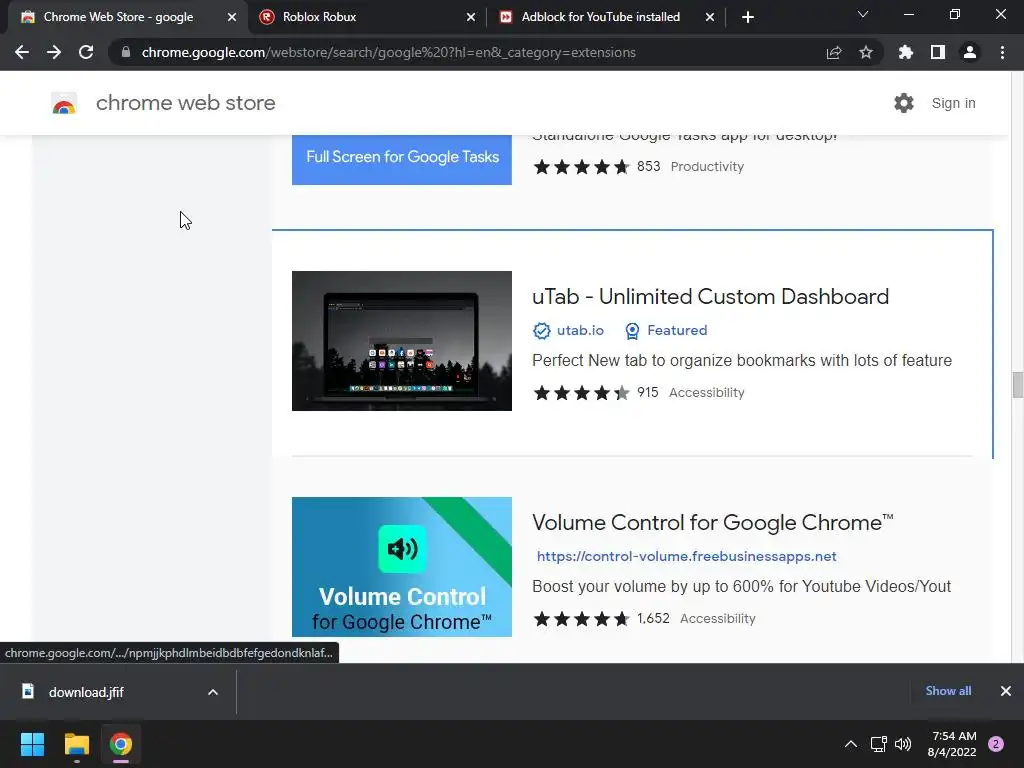Click 'Perfect New tab to organize bookmarks' description
The width and height of the screenshot is (1024, 768).
coord(742,360)
